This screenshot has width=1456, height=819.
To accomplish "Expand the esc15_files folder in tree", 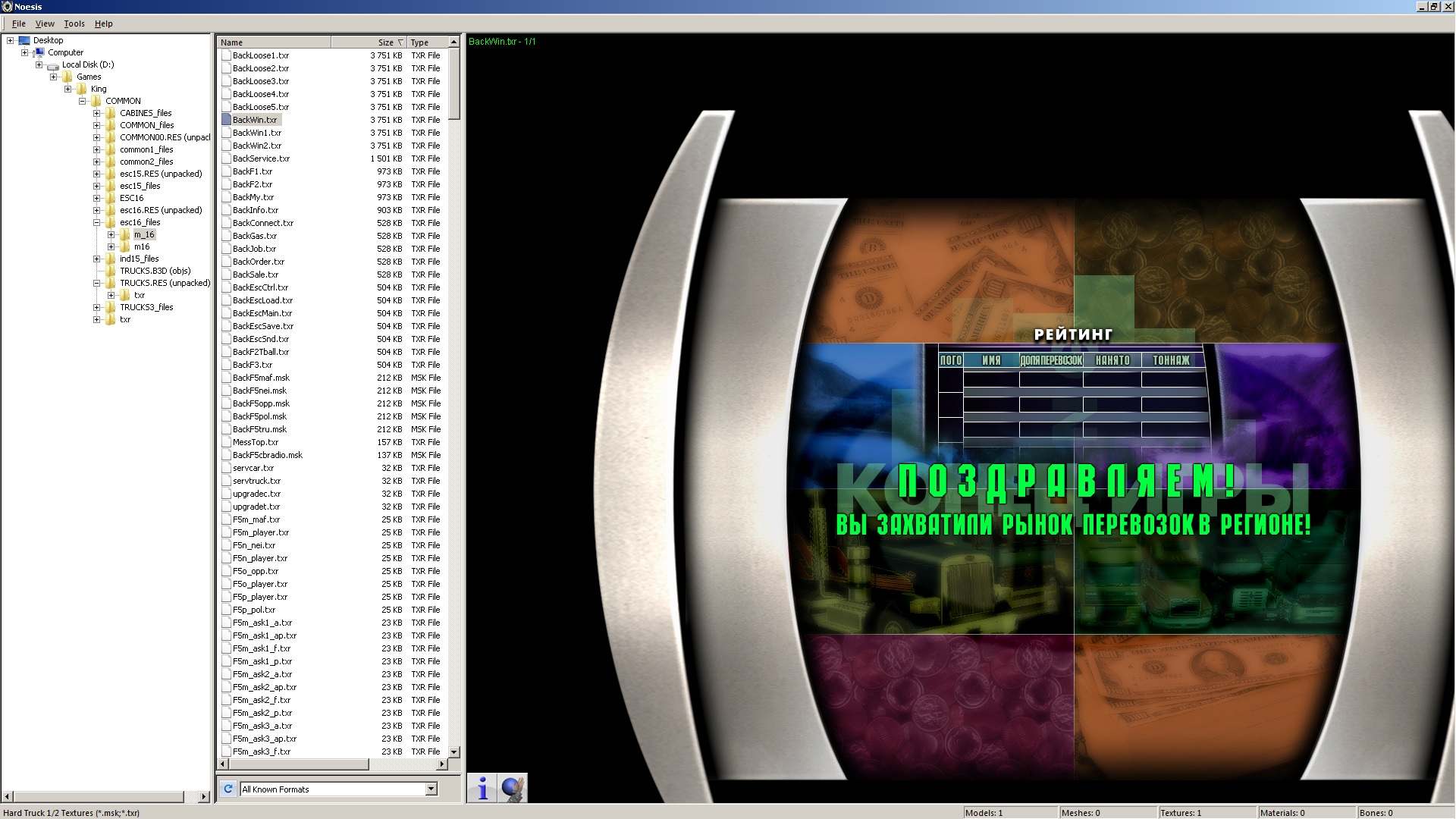I will click(97, 185).
